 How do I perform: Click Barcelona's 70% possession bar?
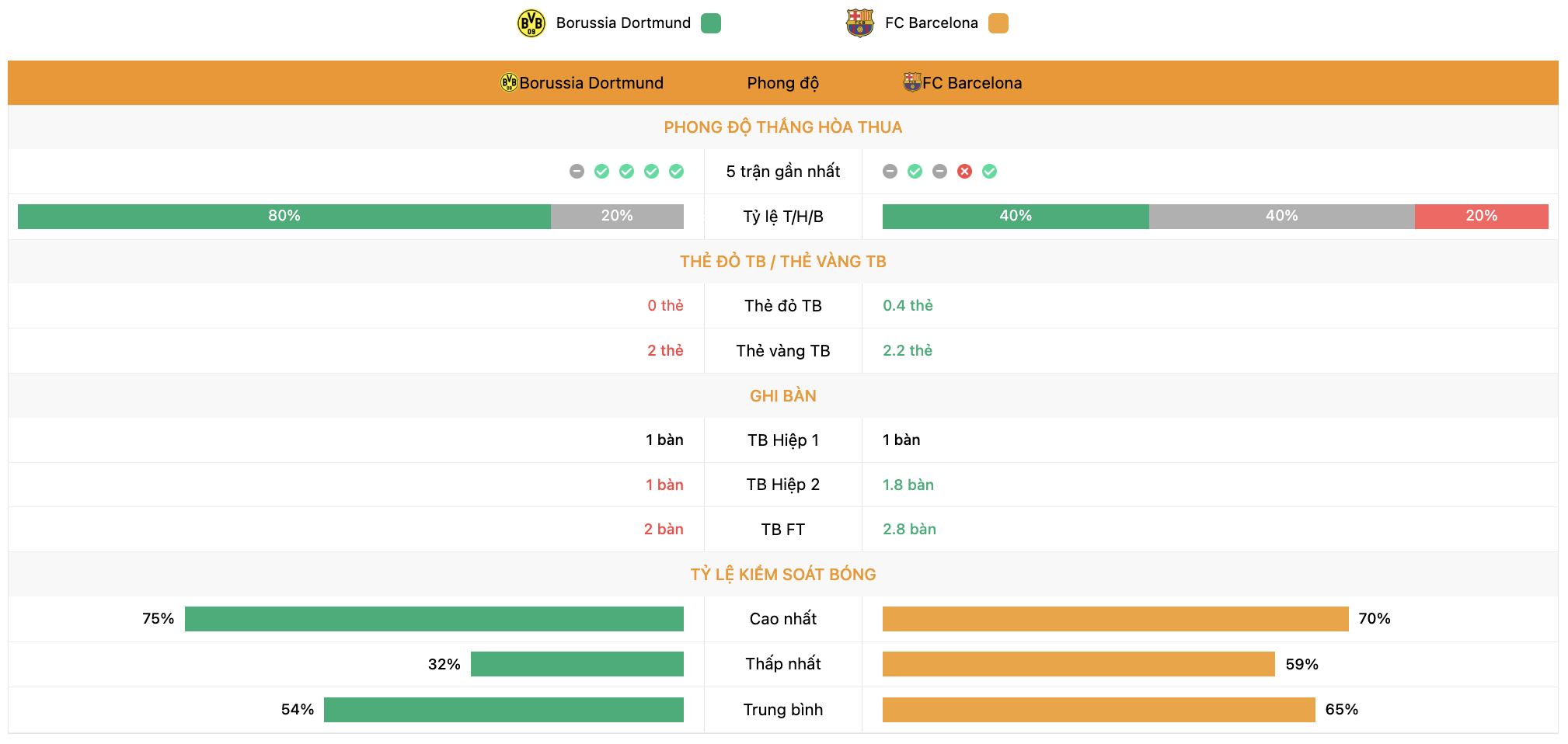point(1116,619)
